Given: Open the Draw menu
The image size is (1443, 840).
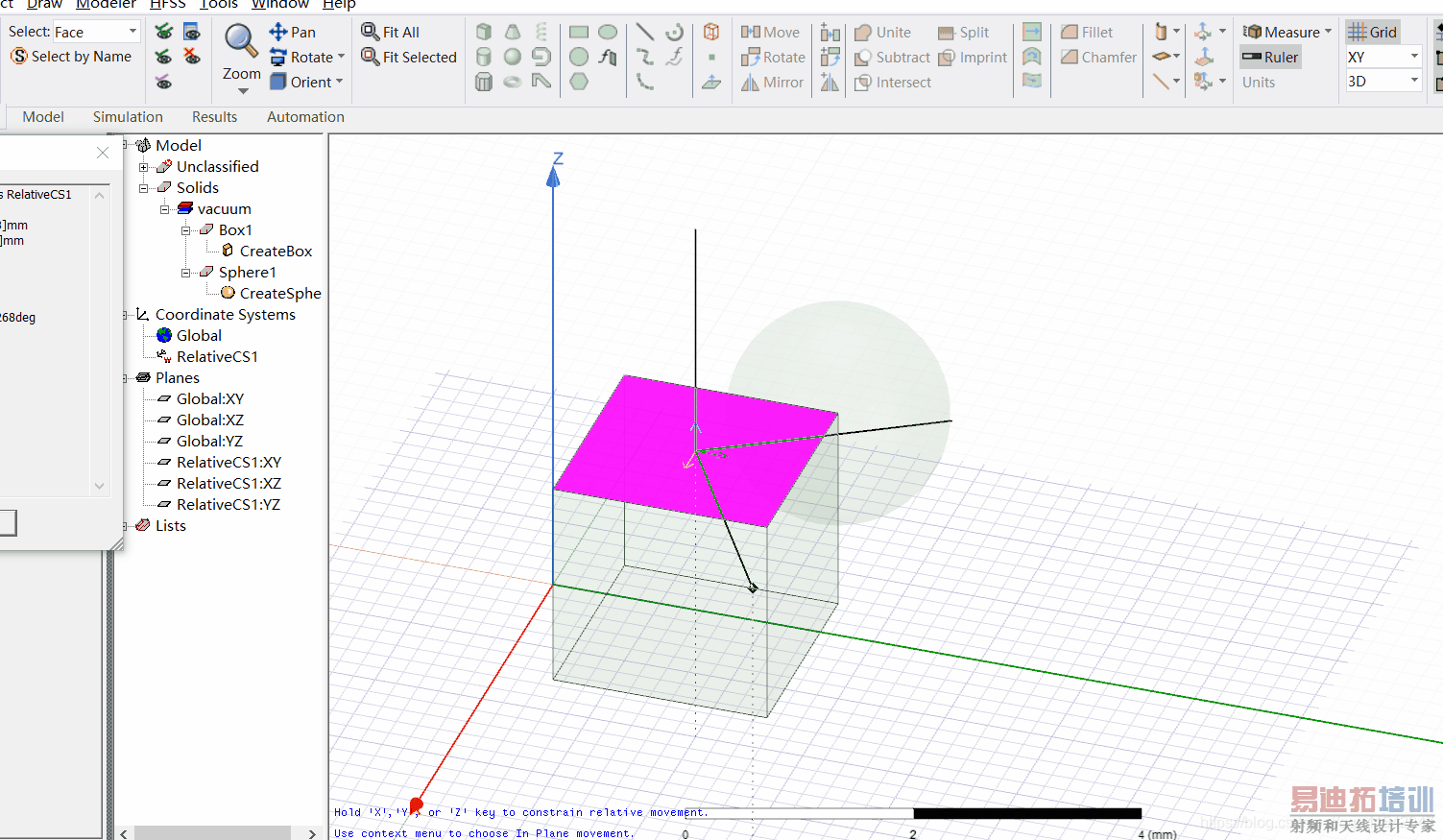Looking at the screenshot, I should click(x=44, y=5).
